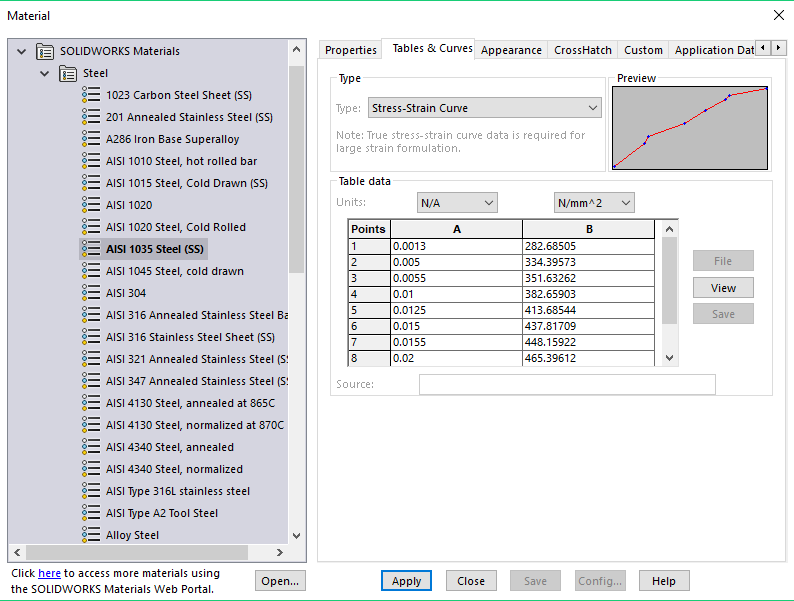Click icon beside AISI 316 Stainless Steel Sheet
This screenshot has width=794, height=601.
pos(91,337)
